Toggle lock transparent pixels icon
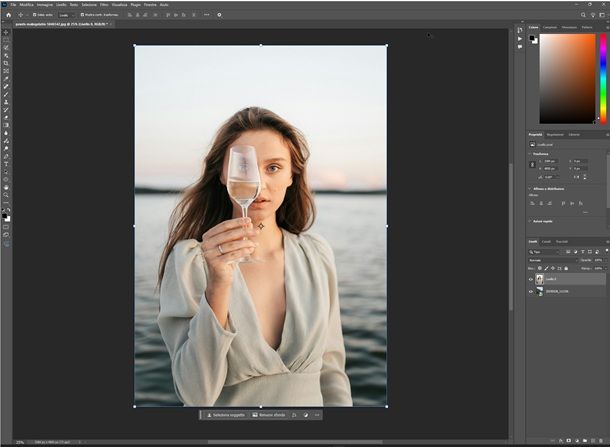This screenshot has height=447, width=610. click(540, 268)
